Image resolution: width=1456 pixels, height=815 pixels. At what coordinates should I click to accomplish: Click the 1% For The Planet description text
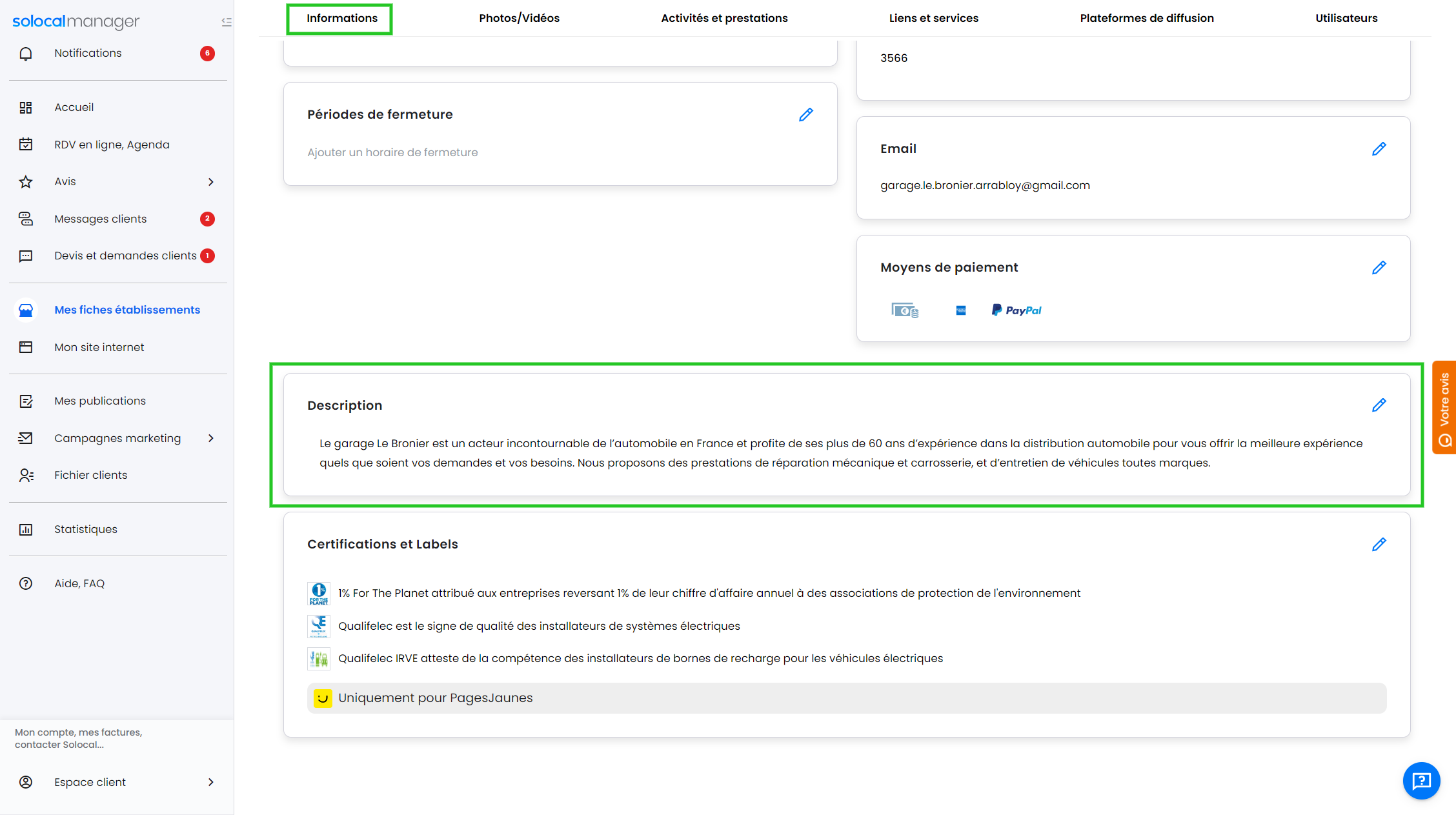coord(709,594)
